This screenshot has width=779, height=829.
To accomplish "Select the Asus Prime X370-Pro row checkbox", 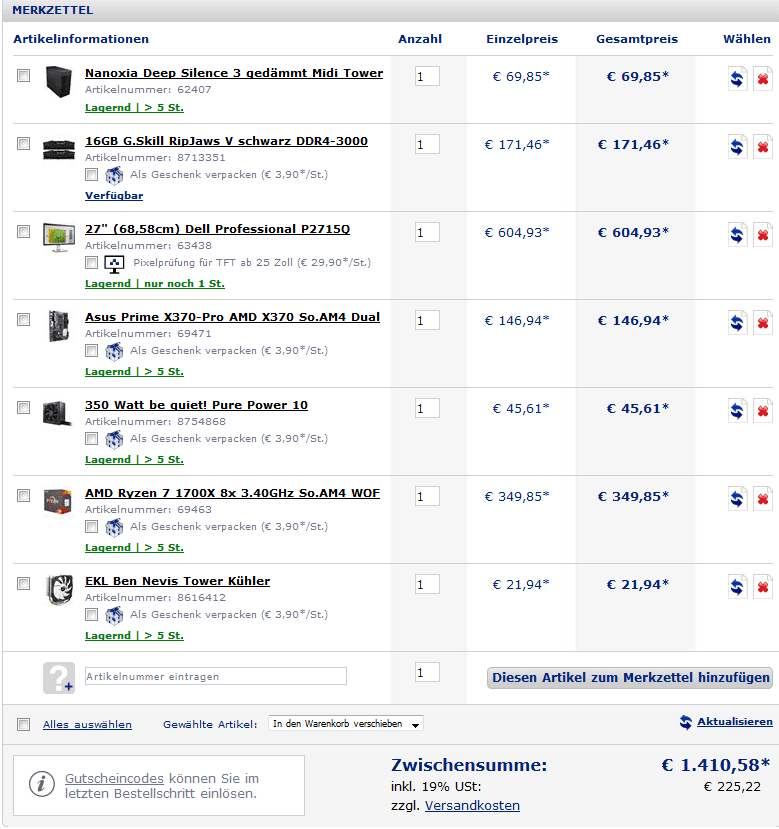I will 23,319.
